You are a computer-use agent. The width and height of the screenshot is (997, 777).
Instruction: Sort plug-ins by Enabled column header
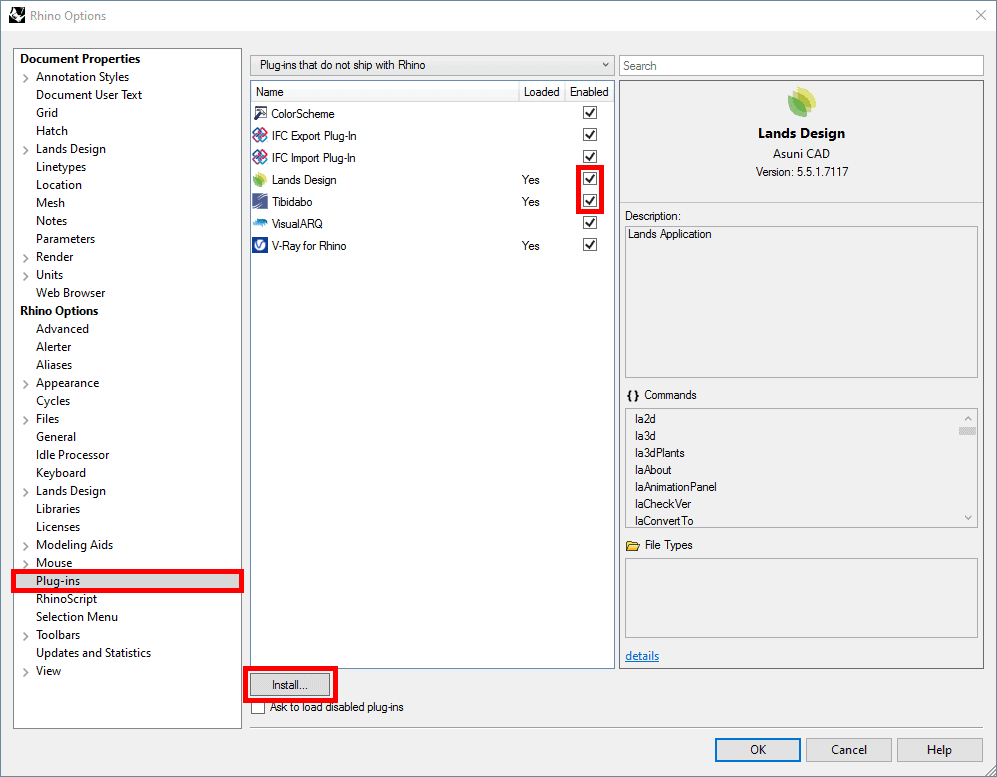(x=589, y=92)
